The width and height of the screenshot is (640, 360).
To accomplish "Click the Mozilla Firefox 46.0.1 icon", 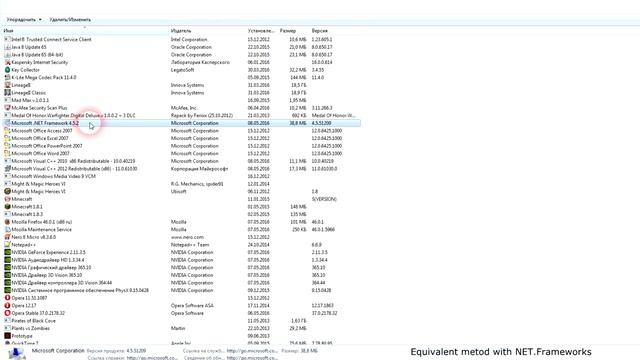I will (x=7, y=222).
